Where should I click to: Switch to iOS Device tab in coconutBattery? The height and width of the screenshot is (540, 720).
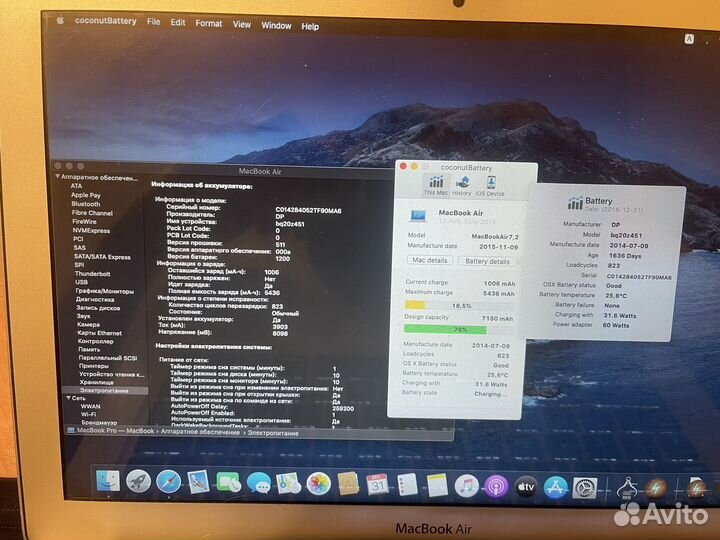tap(490, 186)
